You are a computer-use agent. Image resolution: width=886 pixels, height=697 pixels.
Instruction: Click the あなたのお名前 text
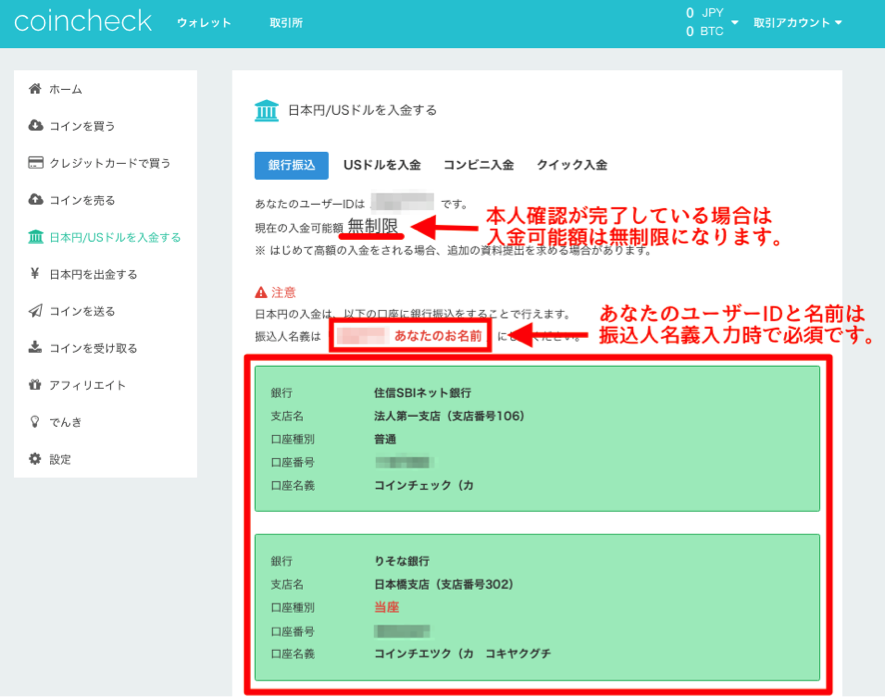click(x=438, y=336)
